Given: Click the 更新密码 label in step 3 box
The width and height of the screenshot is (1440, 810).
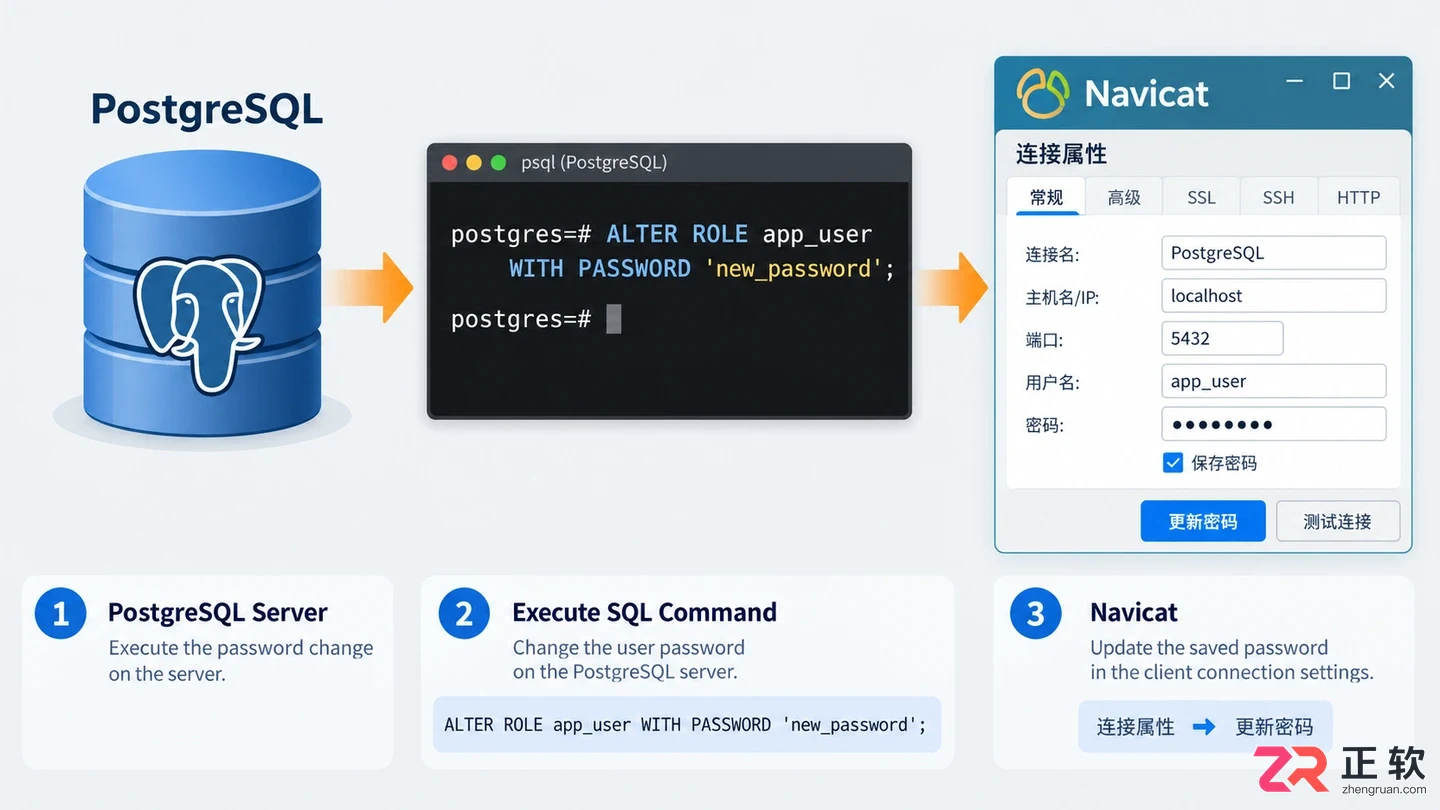Looking at the screenshot, I should [1274, 727].
